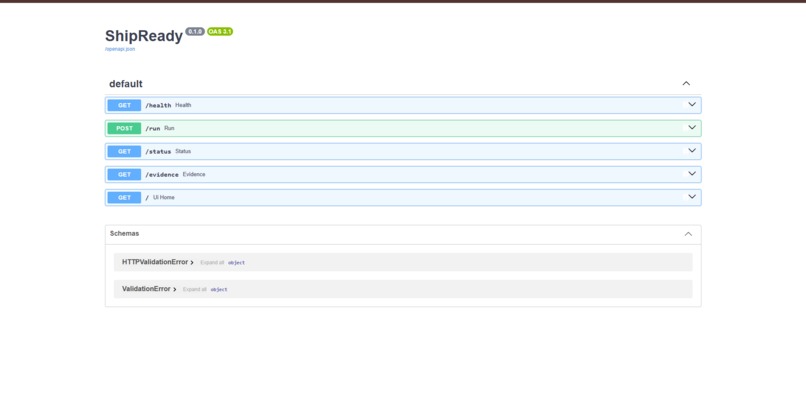
Task: Click the GET badge for /evidence
Action: pyautogui.click(x=124, y=175)
